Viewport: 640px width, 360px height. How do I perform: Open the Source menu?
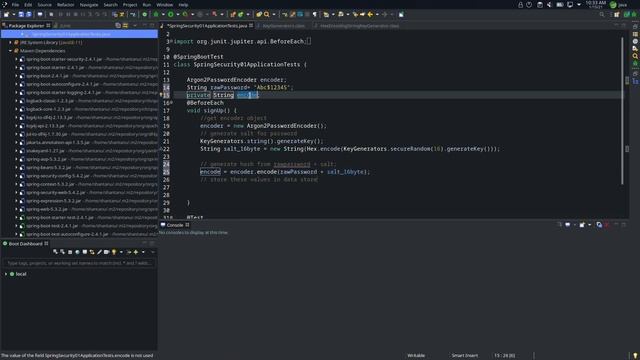[44, 4]
